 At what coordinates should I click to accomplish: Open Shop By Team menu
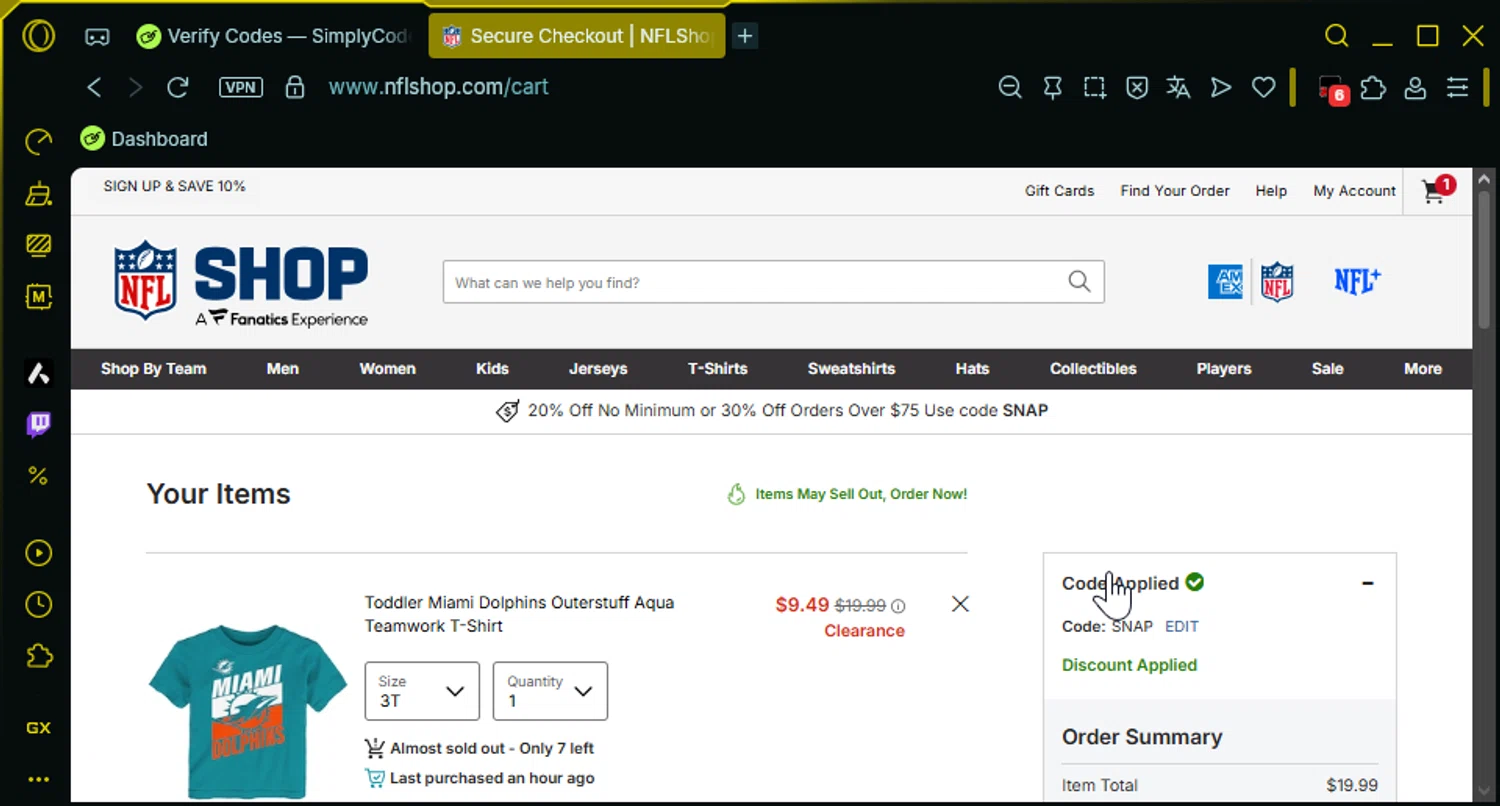click(153, 368)
